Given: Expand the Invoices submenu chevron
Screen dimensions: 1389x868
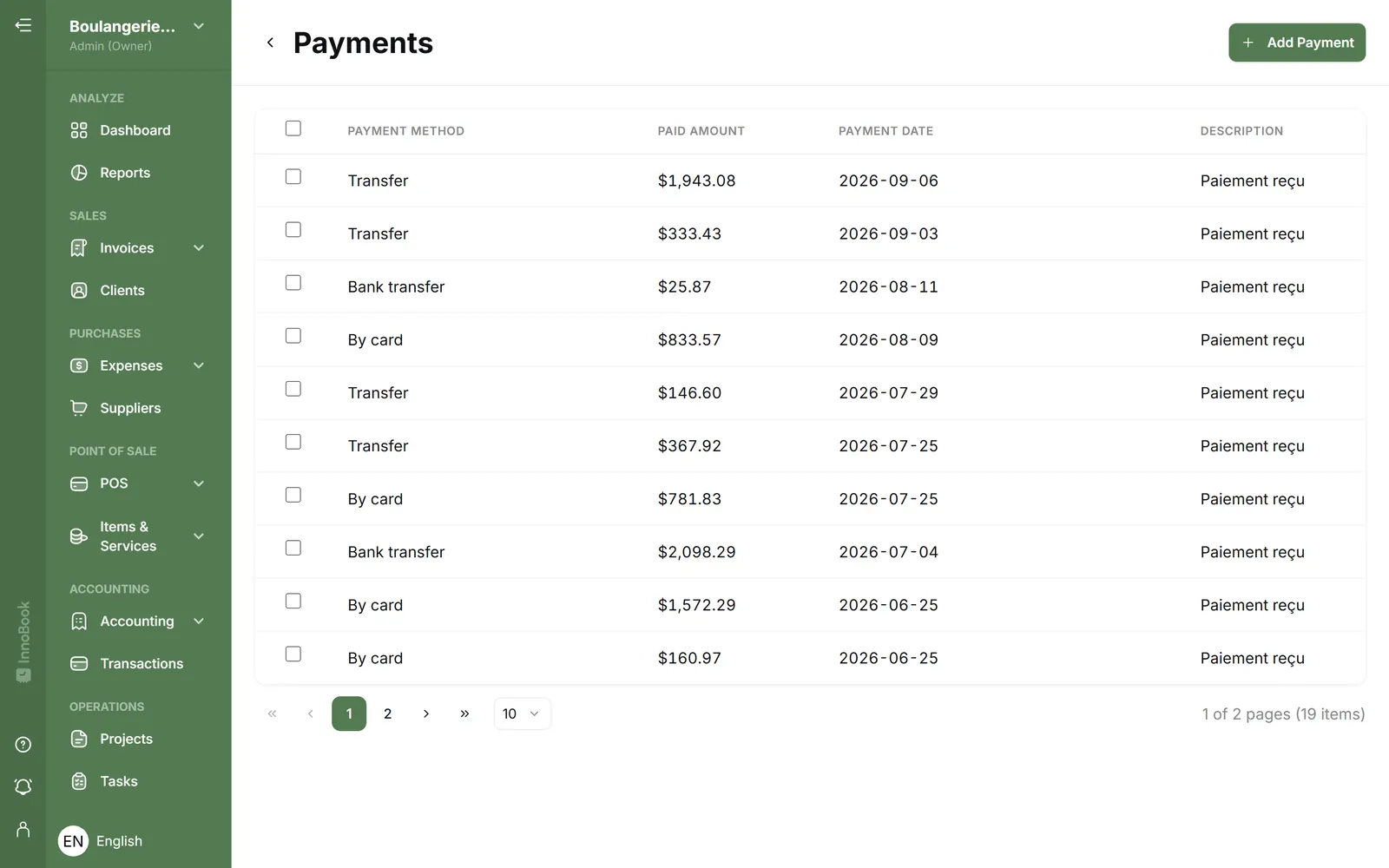Looking at the screenshot, I should point(199,248).
